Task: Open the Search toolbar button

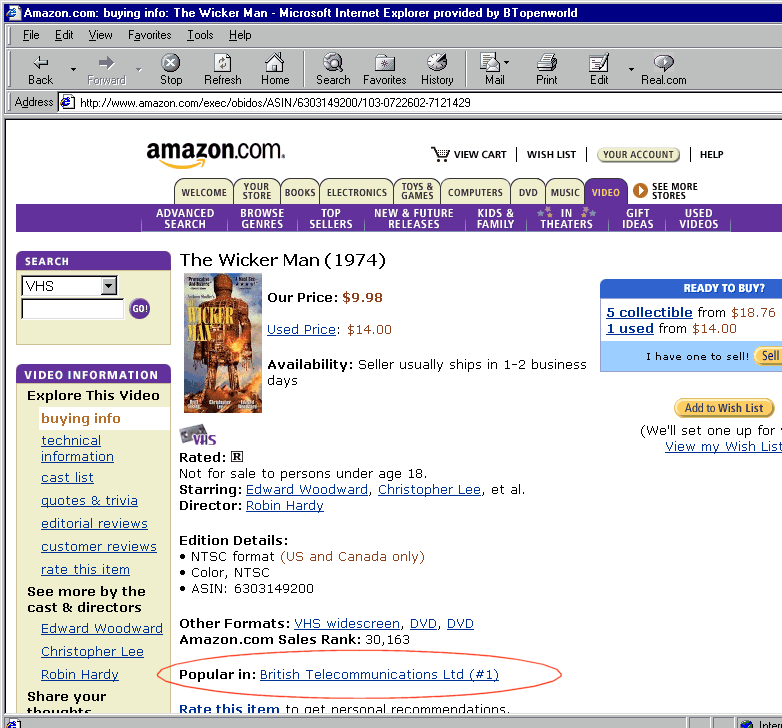Action: (333, 69)
